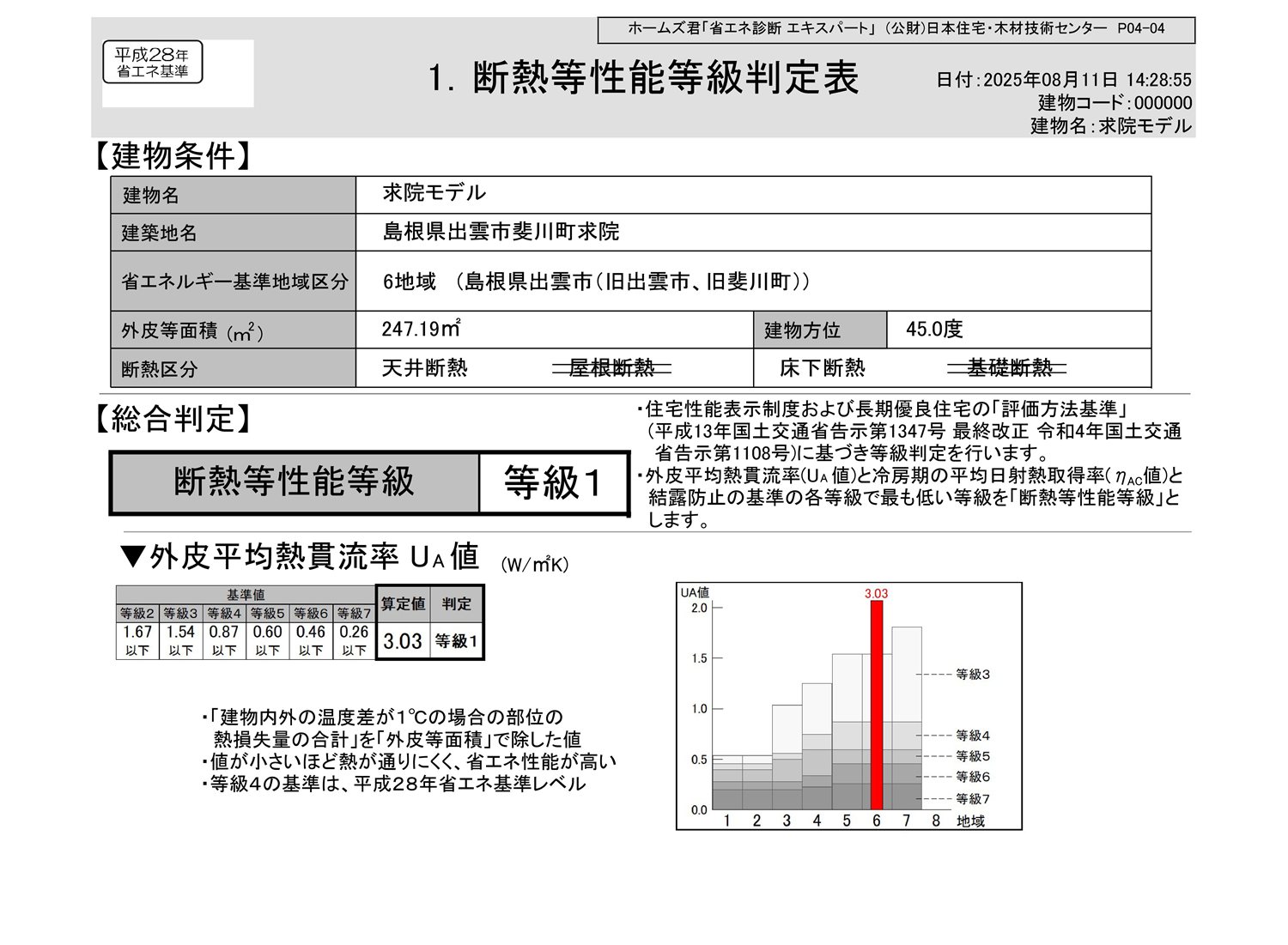Screen dimensions: 1288x945
Task: Click the 等級1 judgment cell in table
Action: [457, 641]
